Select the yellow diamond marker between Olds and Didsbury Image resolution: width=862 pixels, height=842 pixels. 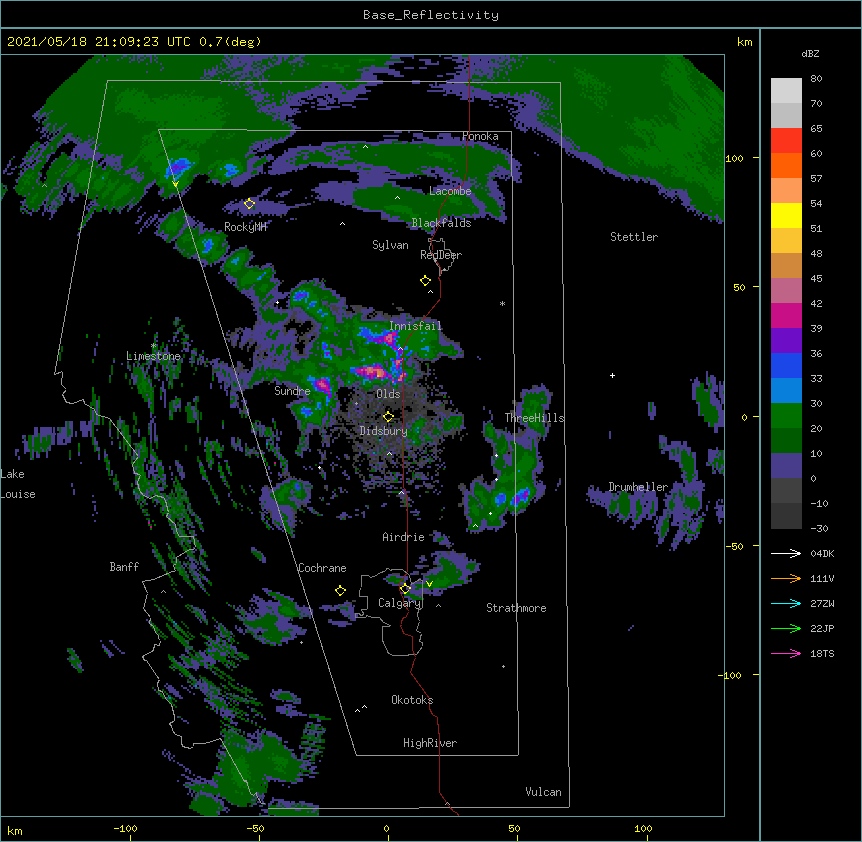click(388, 416)
